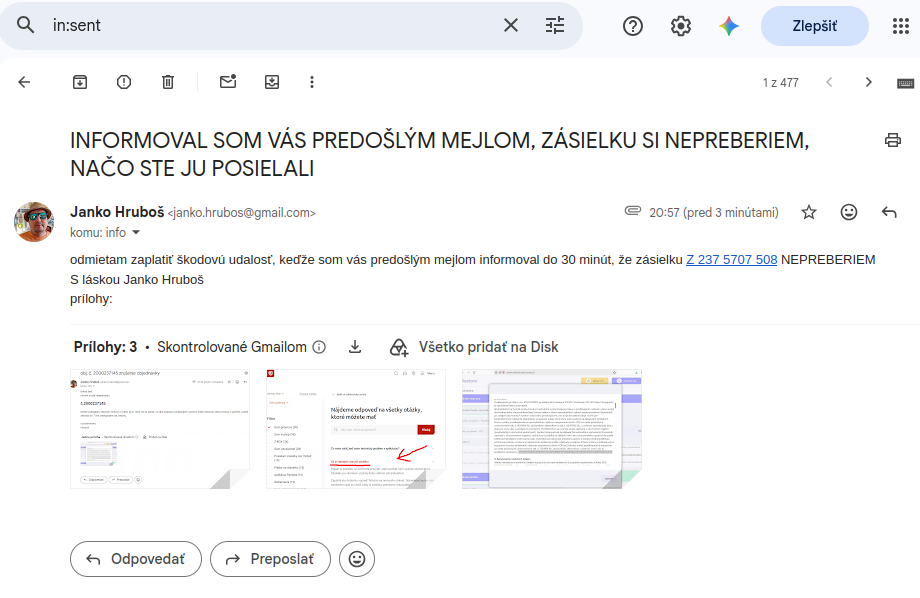The image size is (920, 598).
Task: Click the attachment paperclip indicator
Action: (x=632, y=211)
